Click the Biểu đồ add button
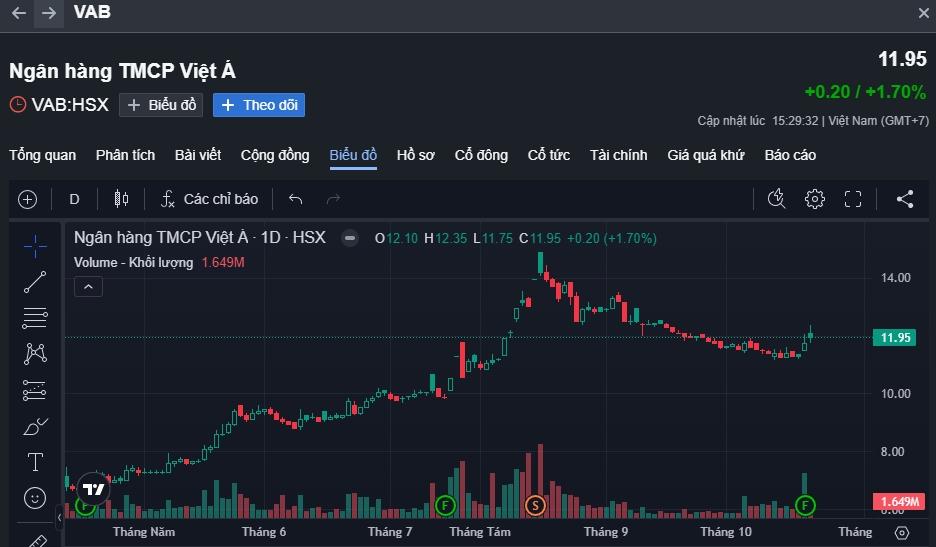Viewport: 936px width, 547px height. pos(162,105)
